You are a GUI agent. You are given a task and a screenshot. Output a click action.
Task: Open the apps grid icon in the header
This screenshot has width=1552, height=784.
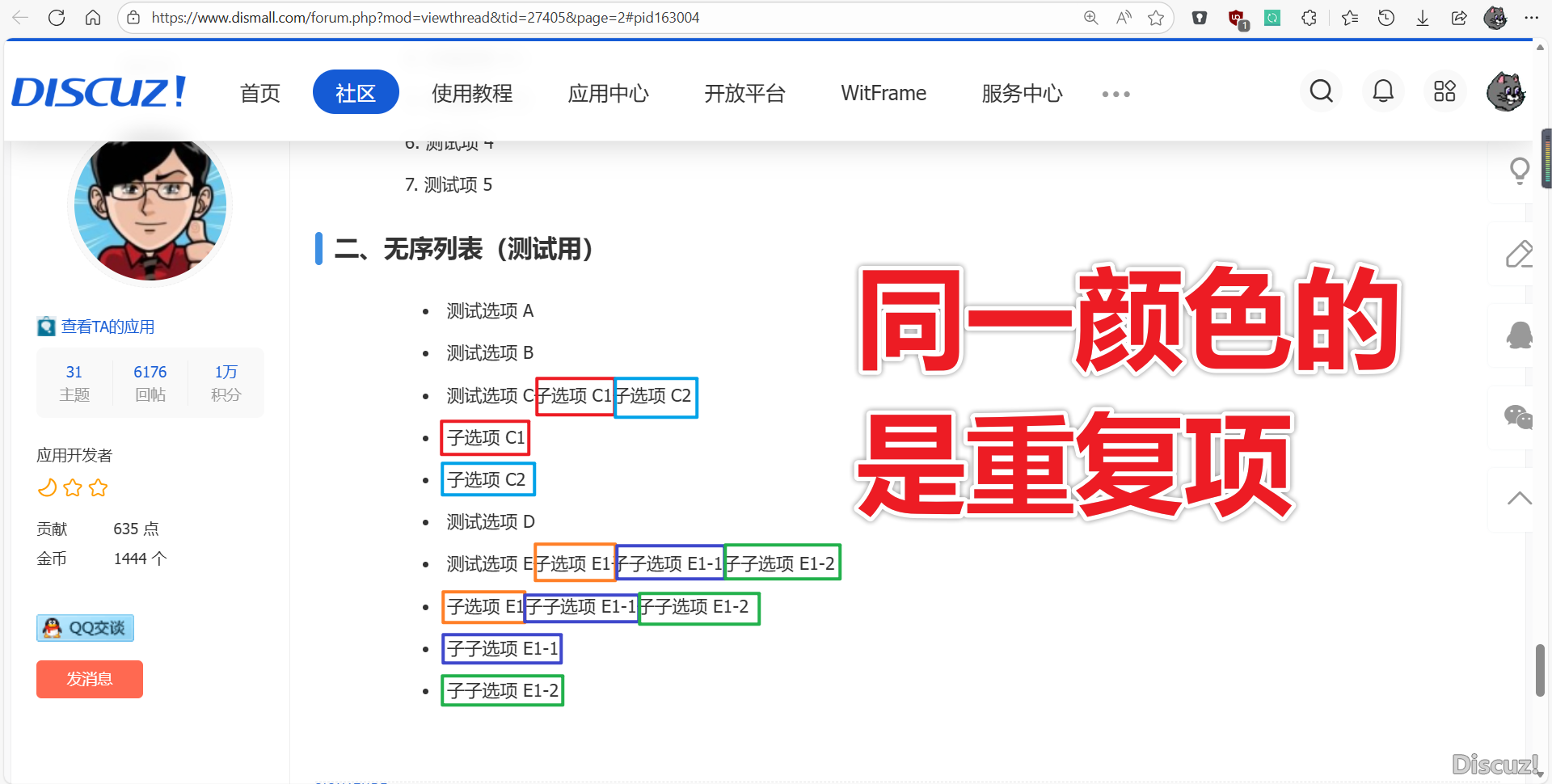point(1445,91)
